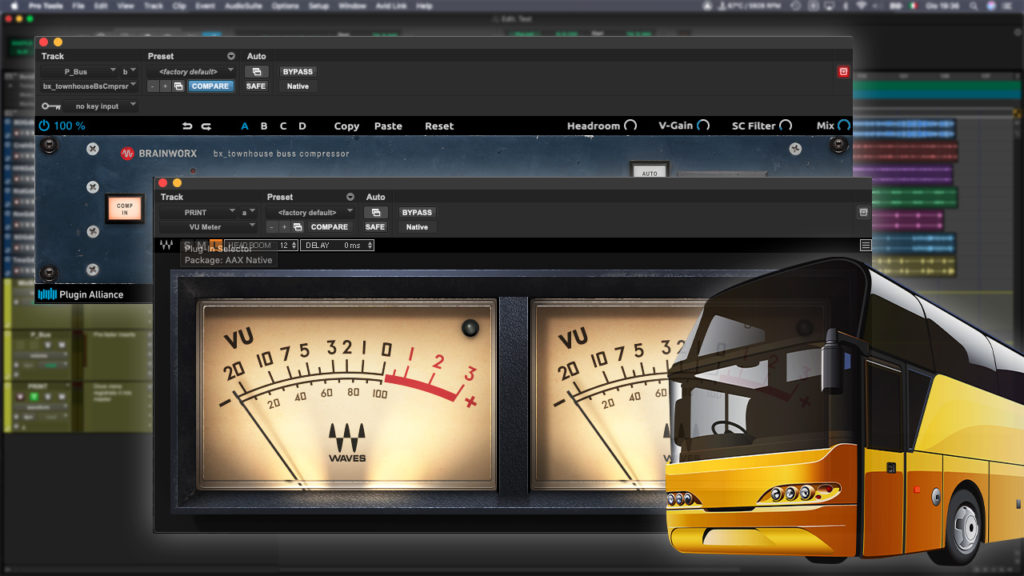The image size is (1024, 576).
Task: Click the Reset button
Action: point(438,126)
